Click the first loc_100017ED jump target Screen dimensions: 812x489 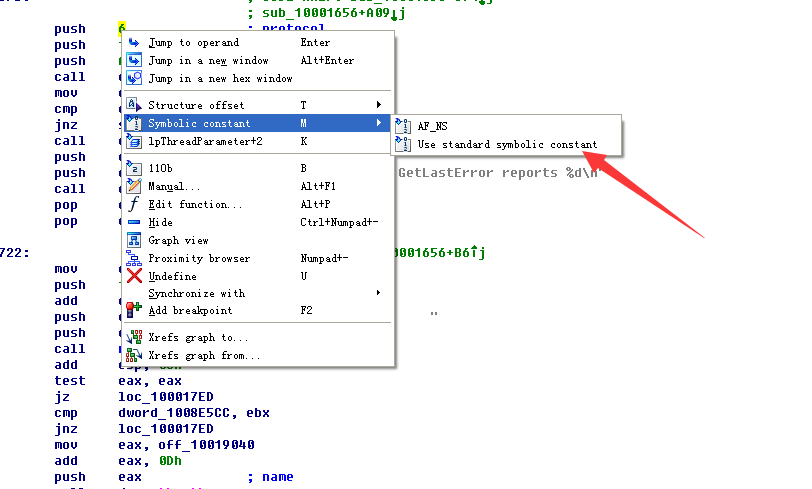(x=166, y=397)
